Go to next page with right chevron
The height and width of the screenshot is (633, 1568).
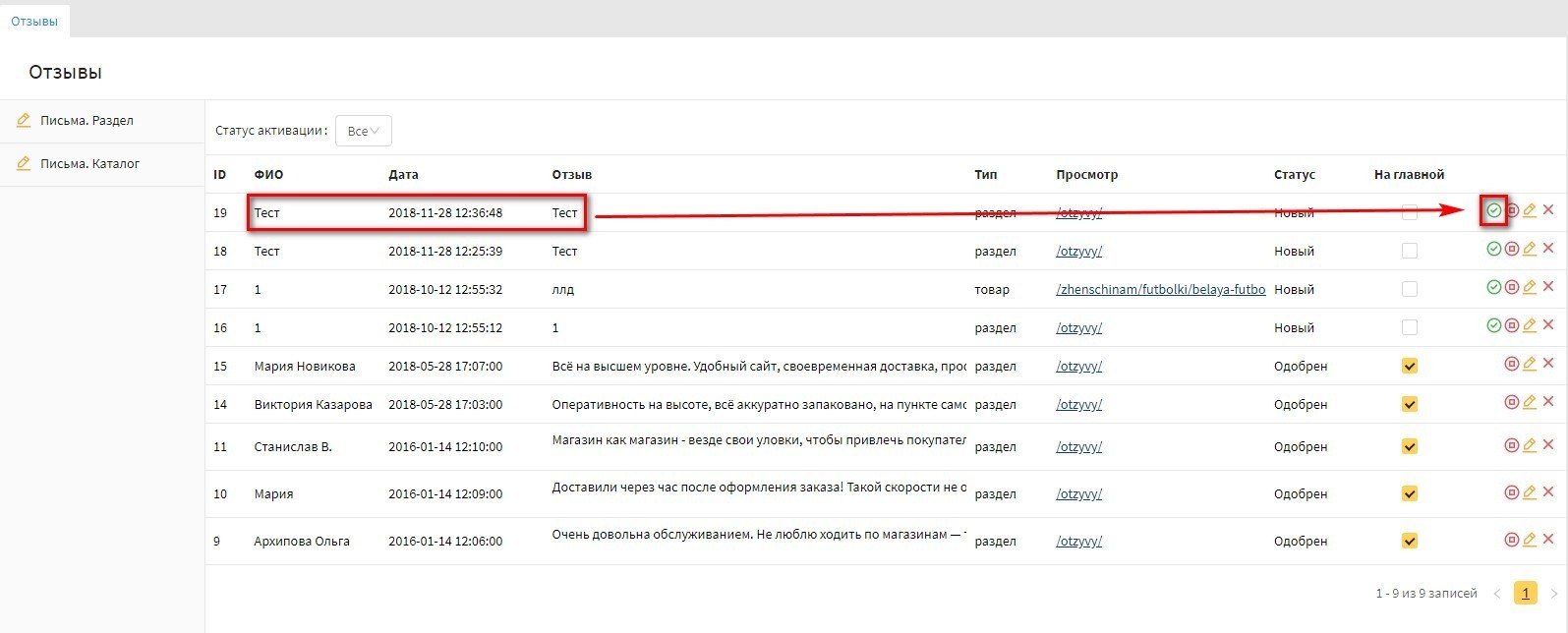(1553, 594)
